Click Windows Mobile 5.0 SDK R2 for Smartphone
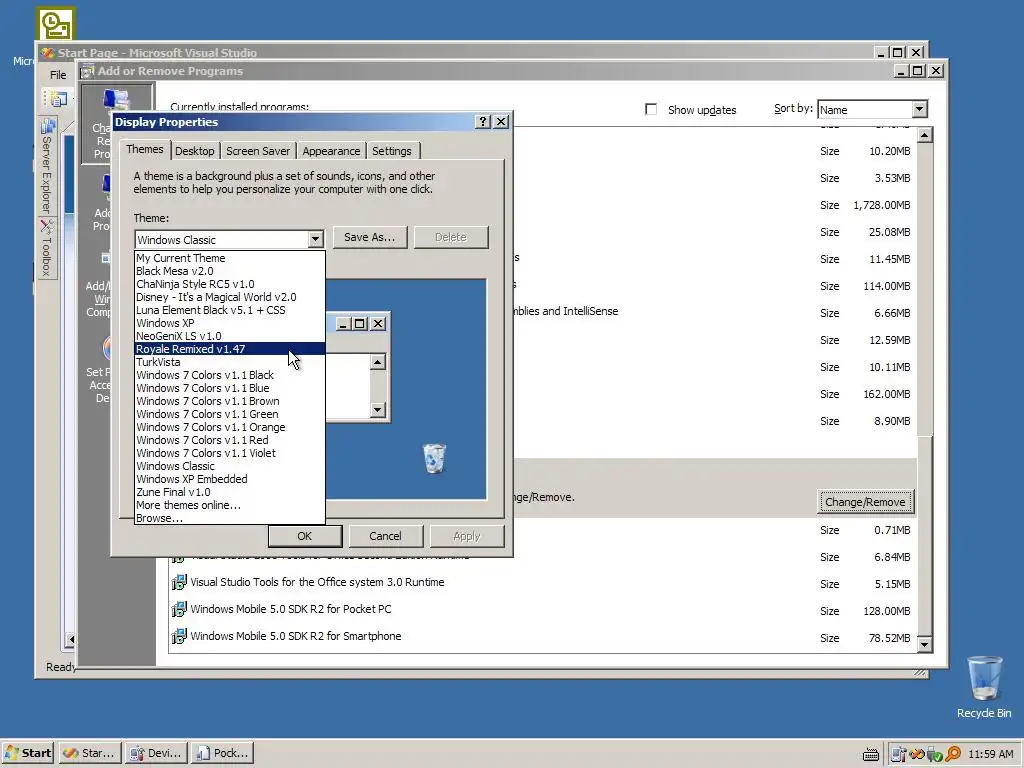1024x768 pixels. [x=296, y=636]
